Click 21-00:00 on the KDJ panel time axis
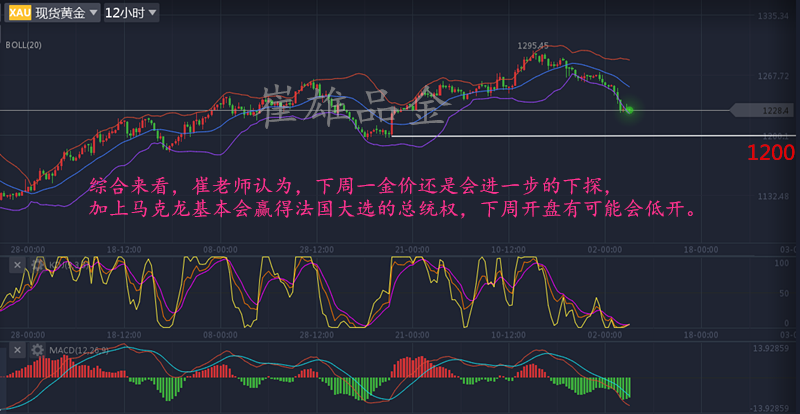This screenshot has width=800, height=414. [412, 335]
